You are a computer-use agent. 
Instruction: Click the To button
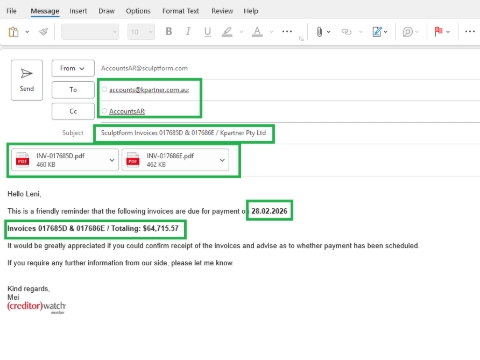pos(73,90)
